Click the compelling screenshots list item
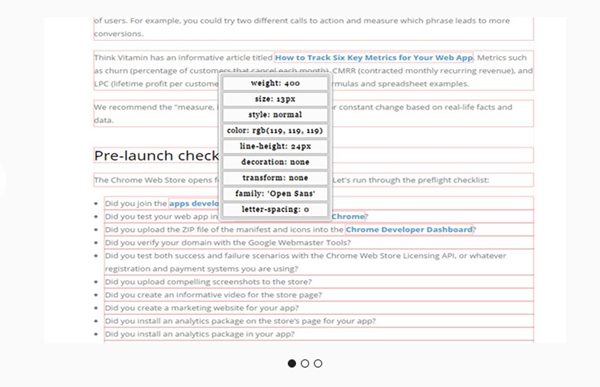Viewport: 600px width, 387px height. pyautogui.click(x=209, y=281)
